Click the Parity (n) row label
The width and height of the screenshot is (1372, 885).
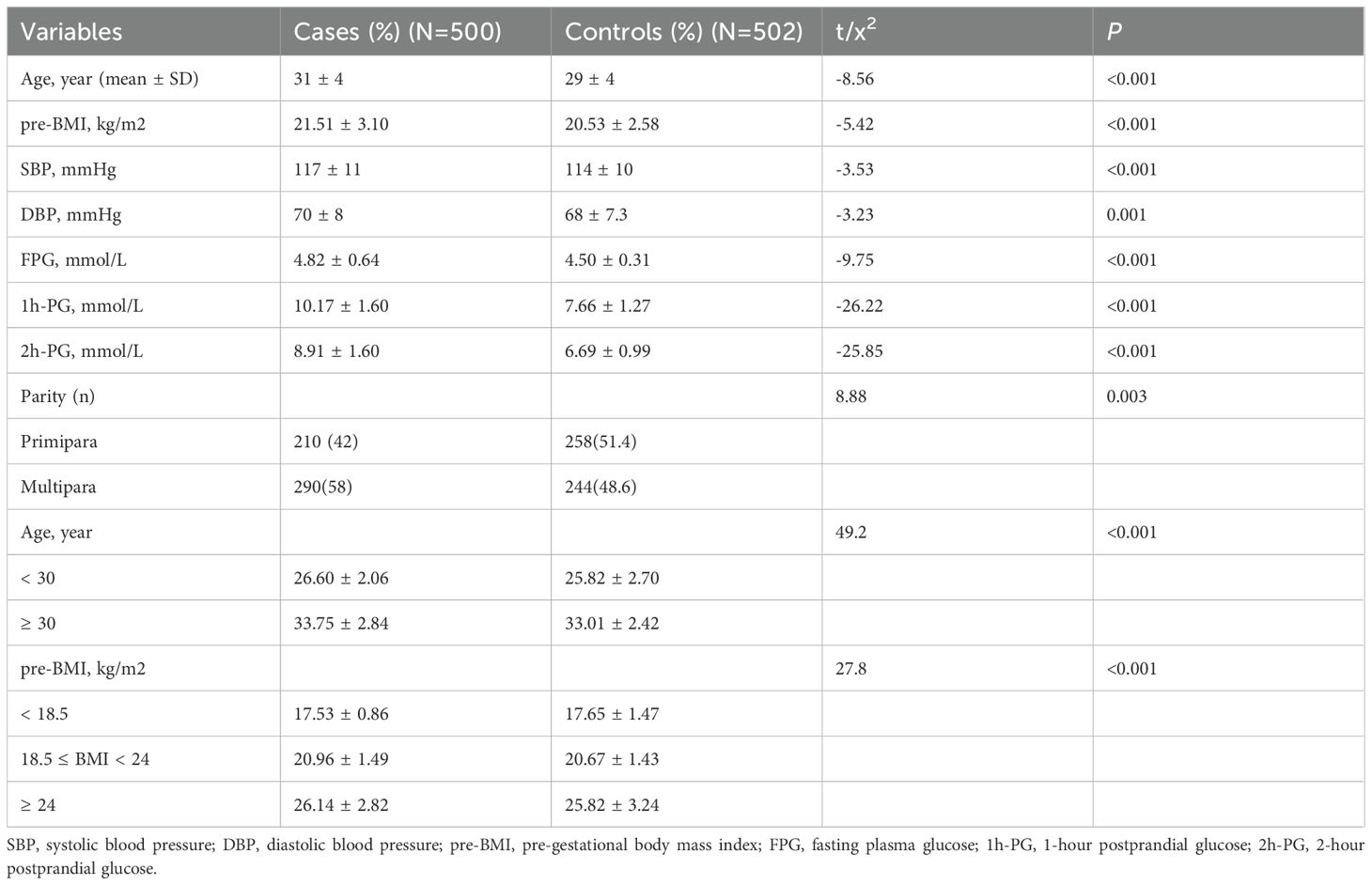pos(57,396)
